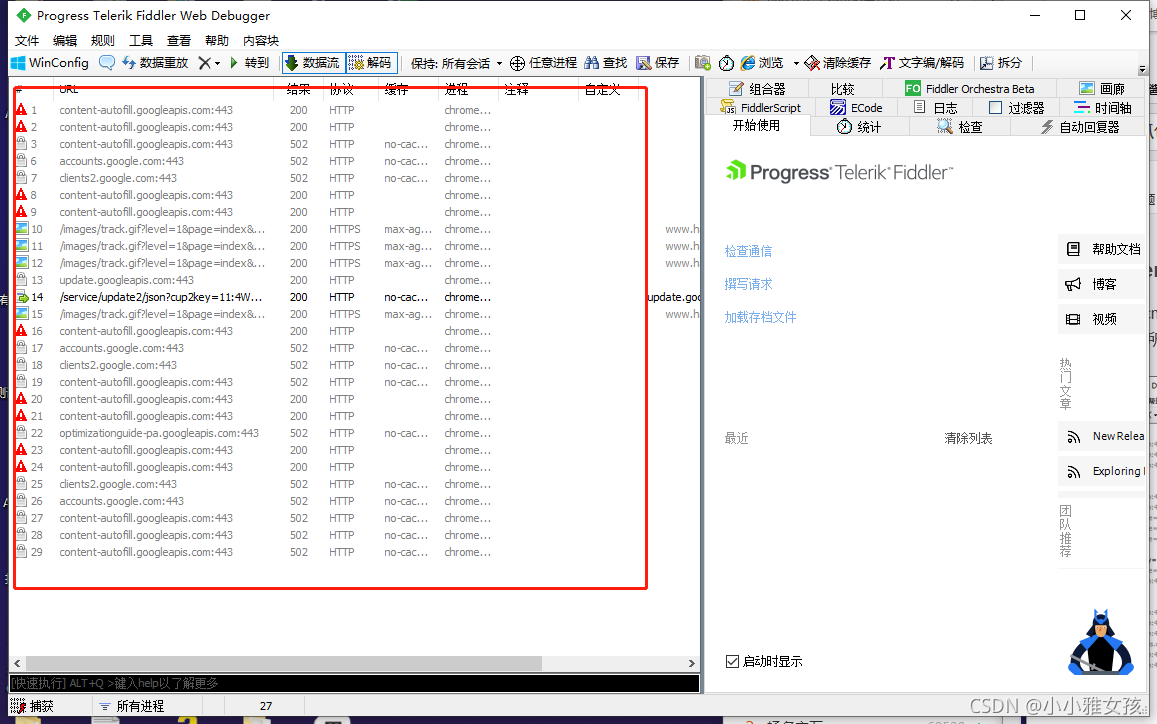The image size is (1157, 724).
Task: Switch to the 检查 inspectors tab
Action: coord(959,127)
